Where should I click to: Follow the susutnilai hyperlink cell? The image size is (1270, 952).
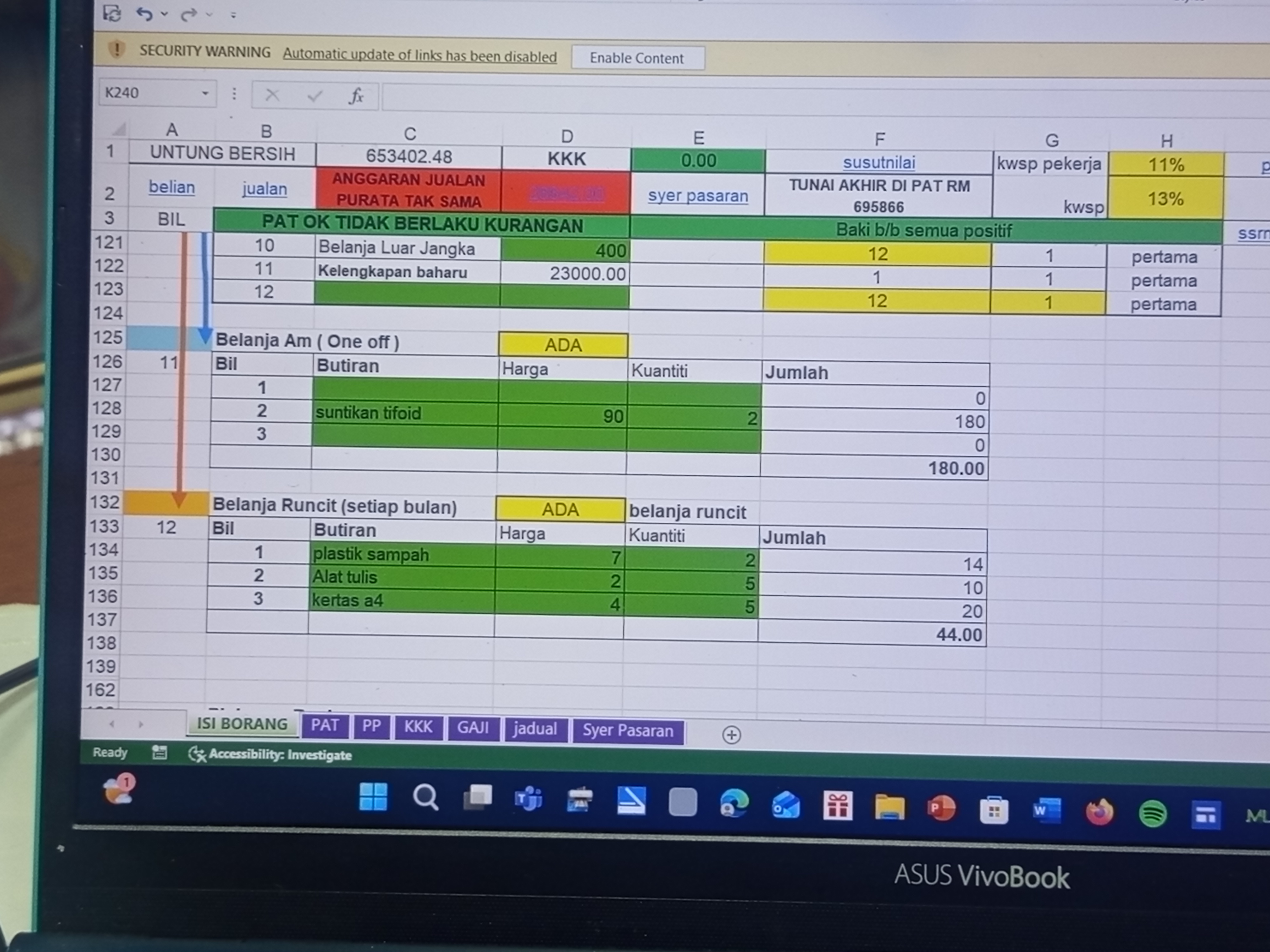pos(879,162)
